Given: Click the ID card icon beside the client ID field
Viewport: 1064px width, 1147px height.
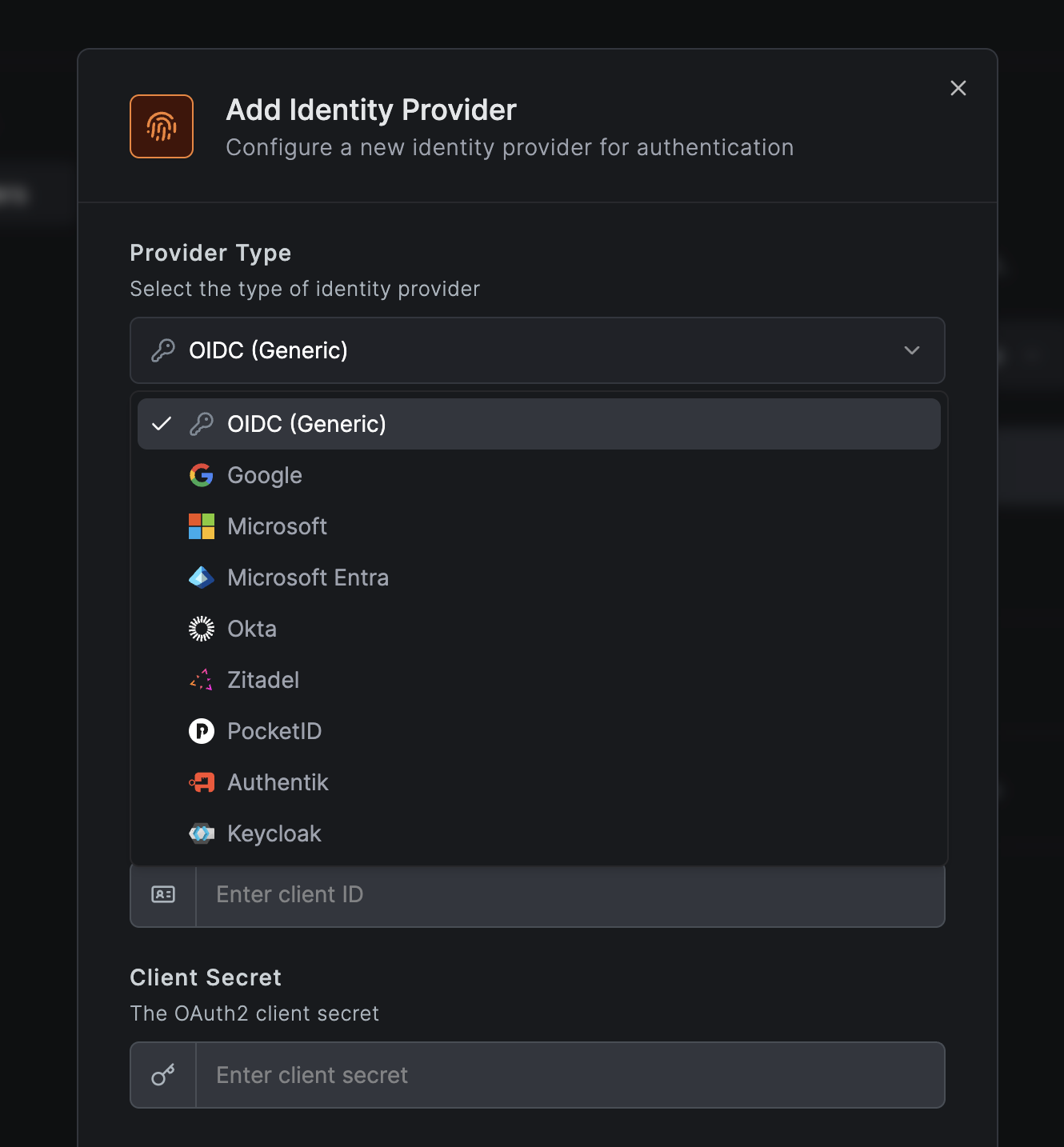Looking at the screenshot, I should click(x=163, y=894).
